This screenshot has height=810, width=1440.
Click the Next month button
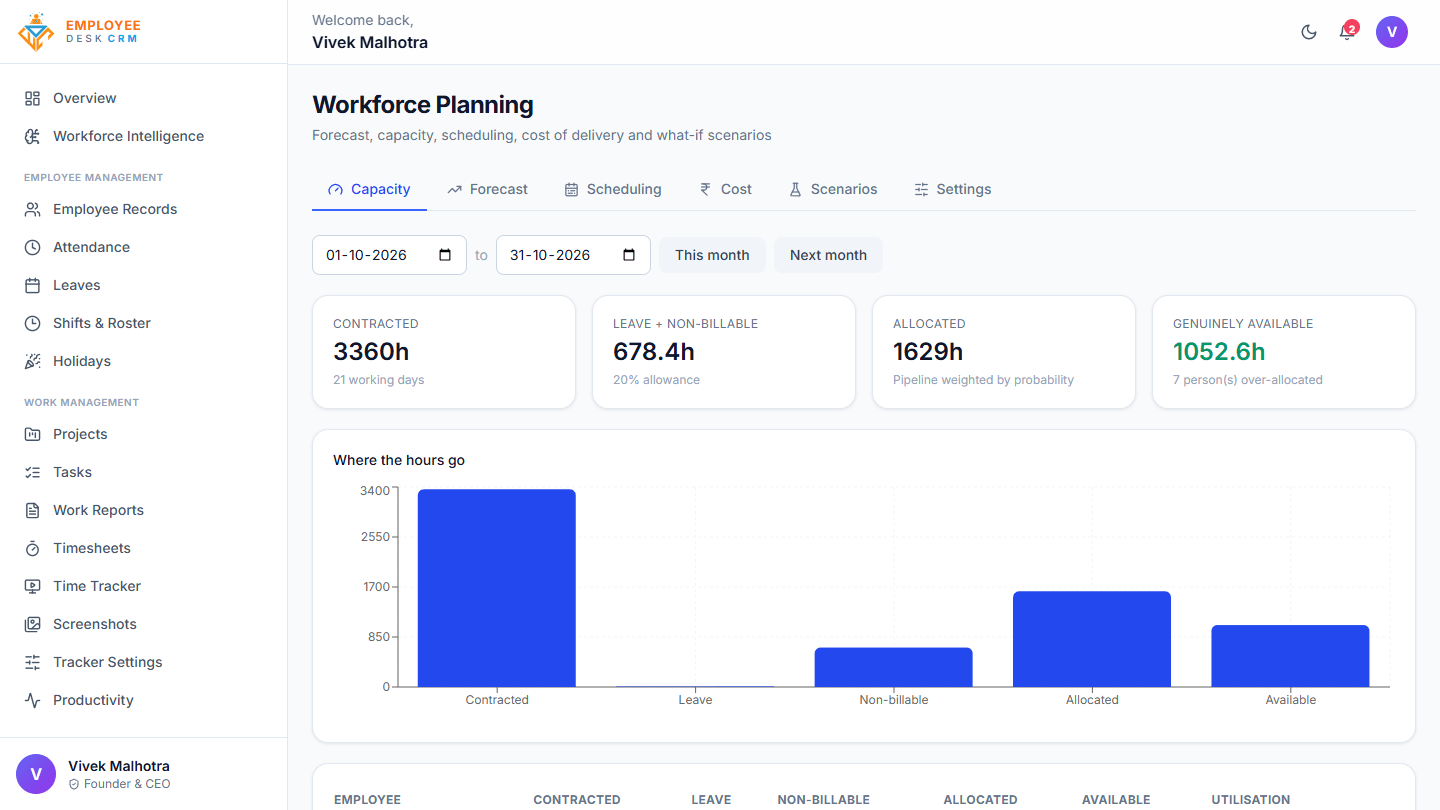click(828, 255)
